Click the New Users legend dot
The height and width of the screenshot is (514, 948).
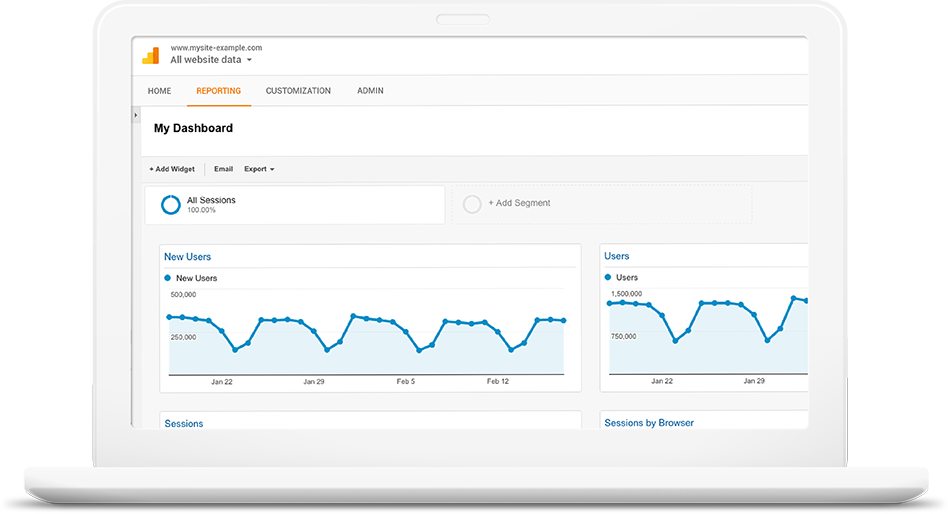pyautogui.click(x=167, y=278)
